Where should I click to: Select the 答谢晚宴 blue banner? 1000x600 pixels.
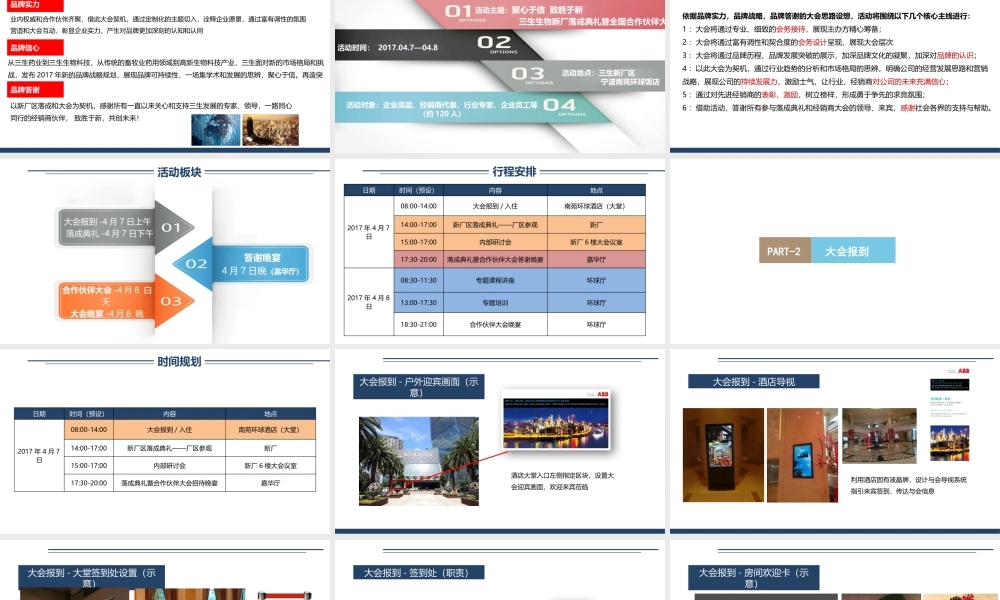point(262,263)
